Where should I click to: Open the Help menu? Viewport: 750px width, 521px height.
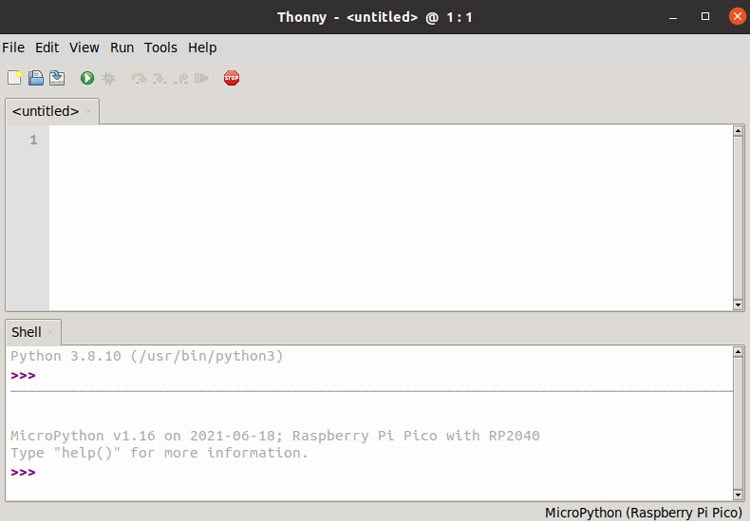(202, 47)
